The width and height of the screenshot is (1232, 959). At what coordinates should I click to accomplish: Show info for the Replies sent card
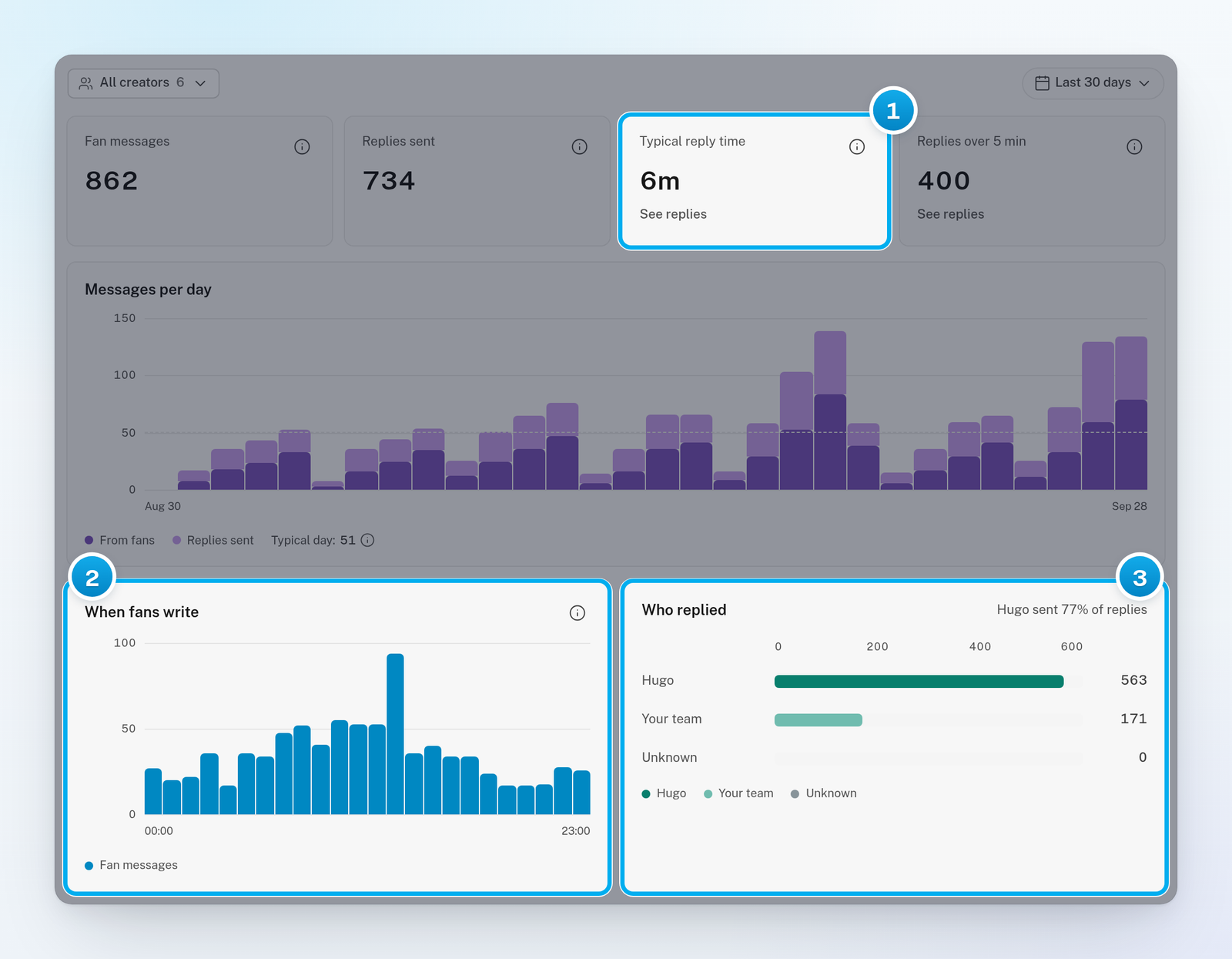580,146
